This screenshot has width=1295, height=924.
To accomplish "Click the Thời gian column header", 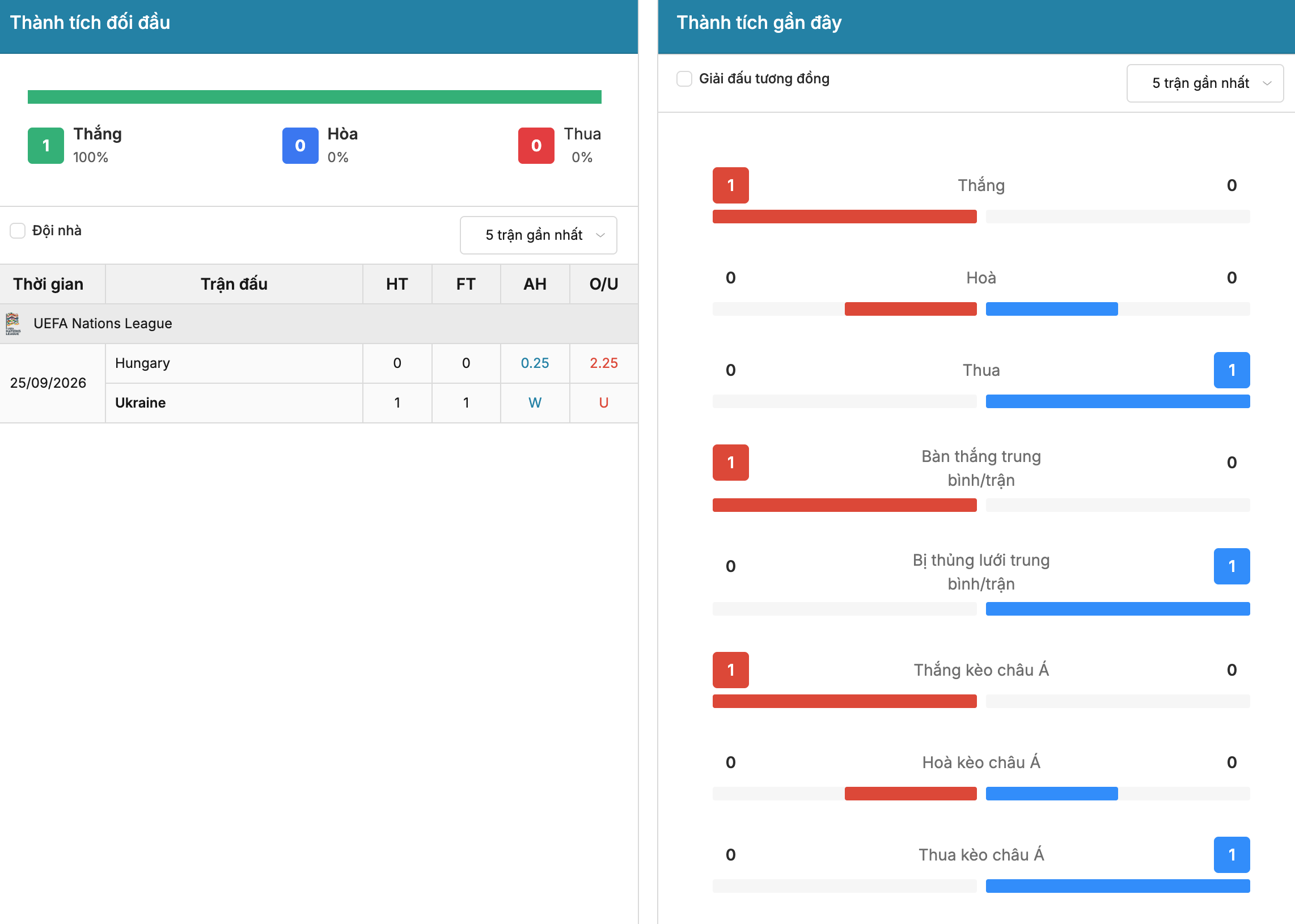I will (48, 284).
